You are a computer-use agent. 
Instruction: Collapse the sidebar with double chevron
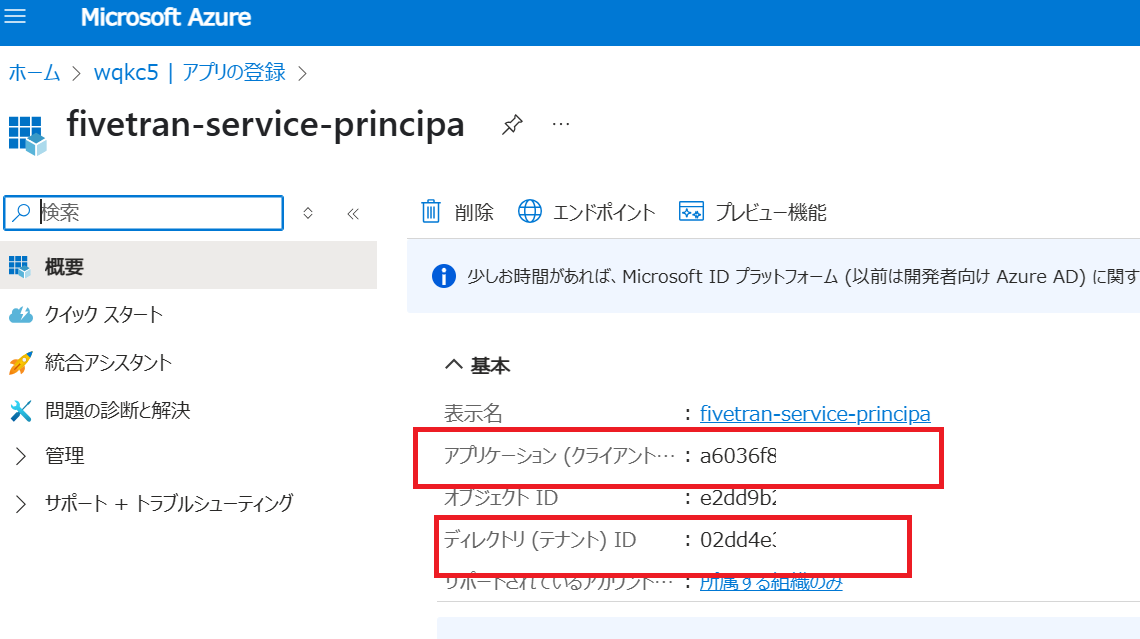[x=353, y=214]
